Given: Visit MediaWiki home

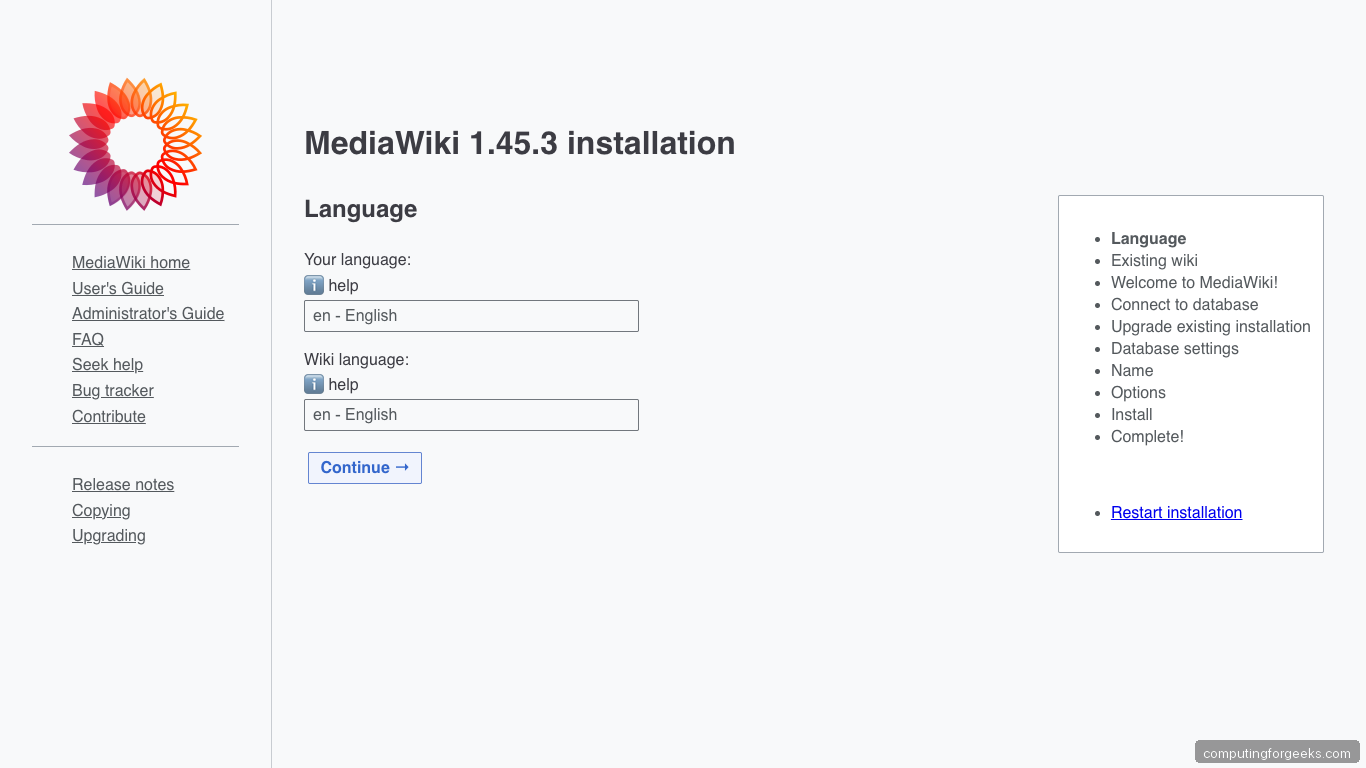Looking at the screenshot, I should coord(131,262).
